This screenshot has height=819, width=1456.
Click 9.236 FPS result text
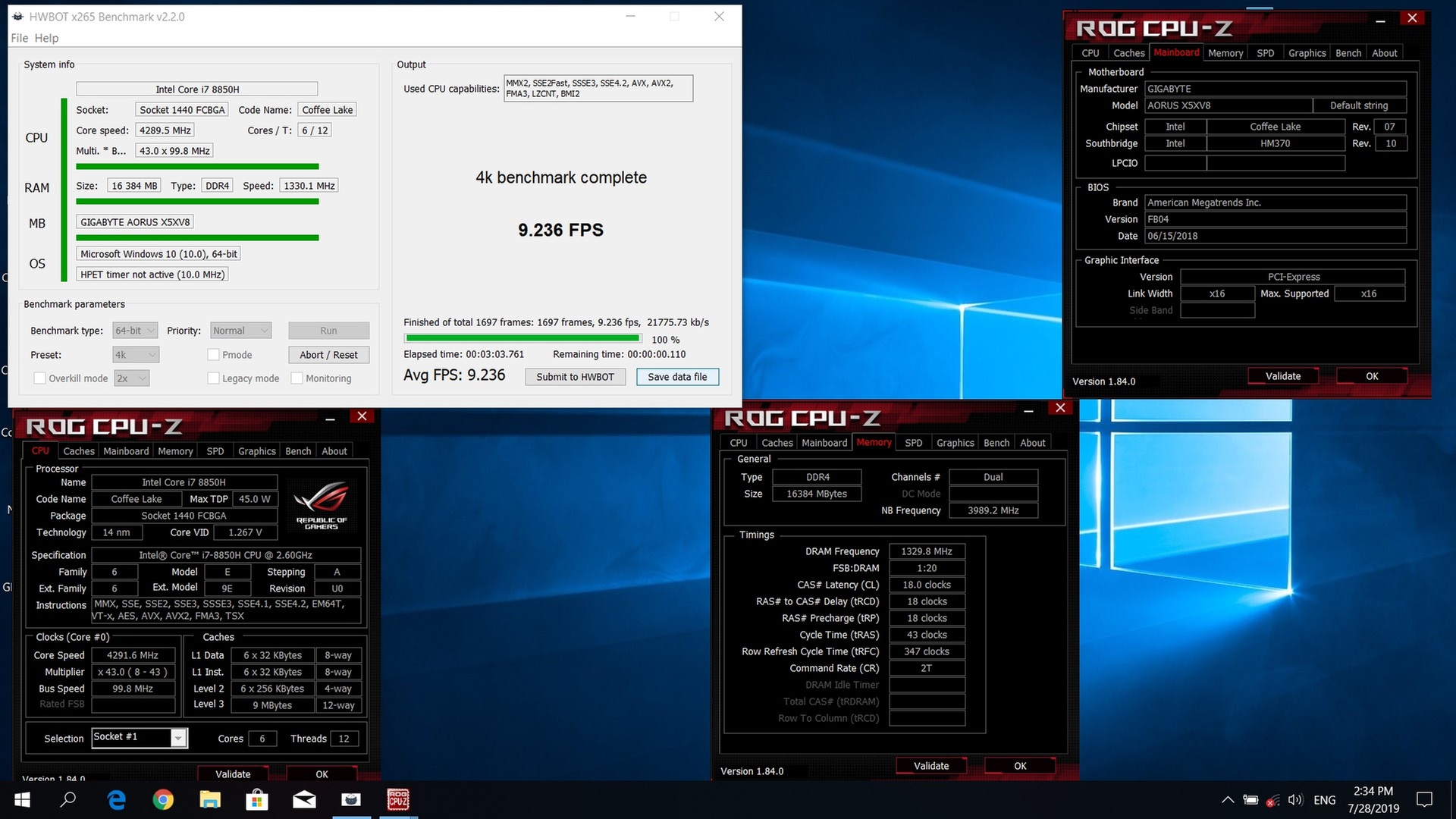pos(560,230)
